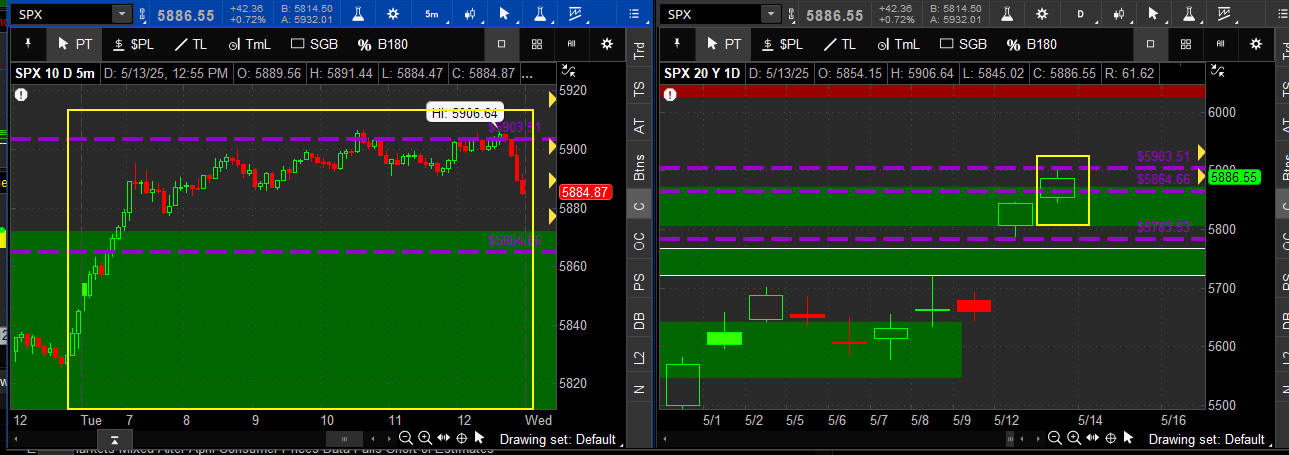Viewport: 1289px width, 455px height.
Task: Click the left chart horizontal scrollbar handle
Action: (x=346, y=439)
